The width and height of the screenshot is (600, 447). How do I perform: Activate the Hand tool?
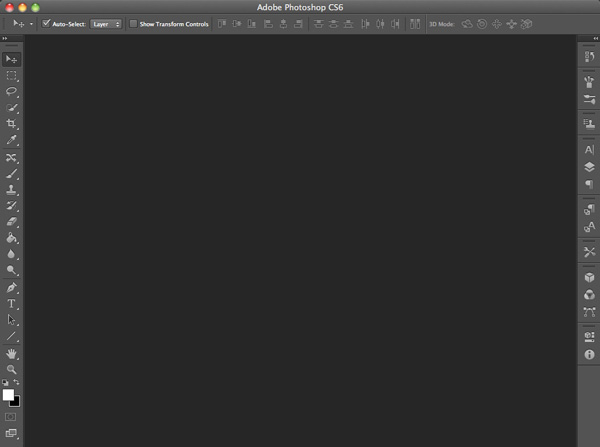pos(12,353)
